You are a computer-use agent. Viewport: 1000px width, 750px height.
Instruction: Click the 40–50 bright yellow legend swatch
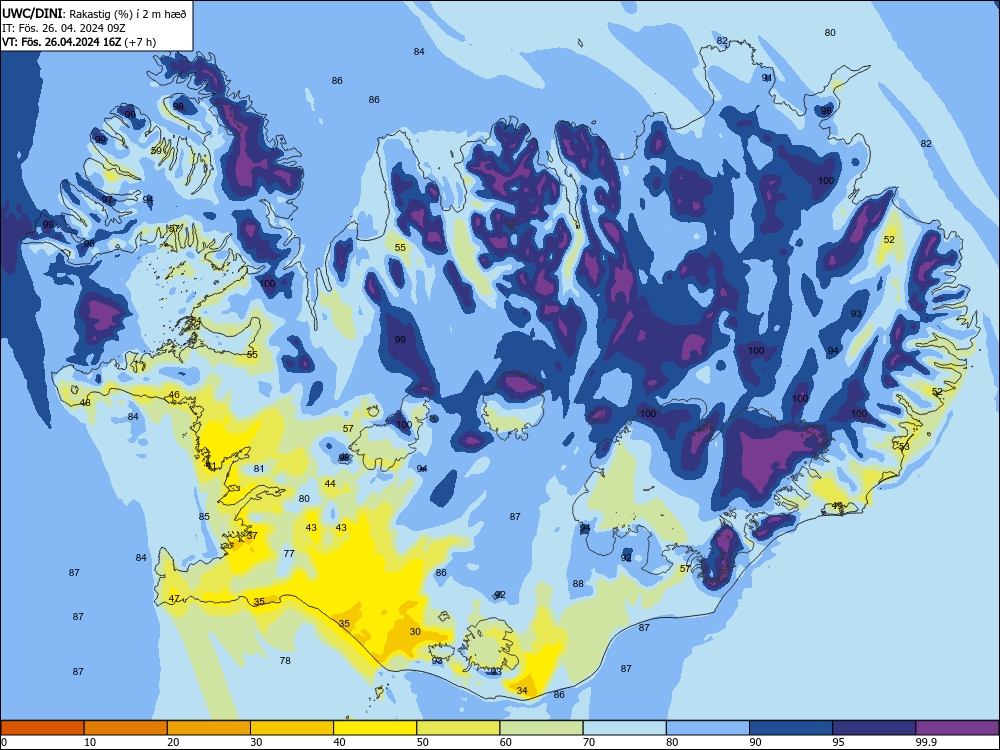coord(375,728)
